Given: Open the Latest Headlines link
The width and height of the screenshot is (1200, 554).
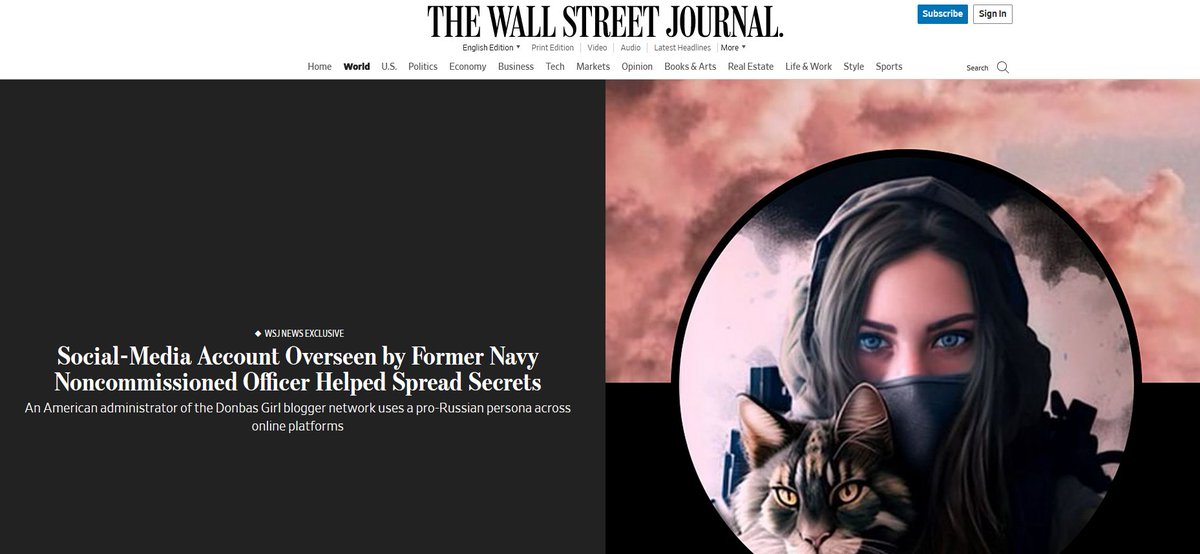Looking at the screenshot, I should click(683, 47).
